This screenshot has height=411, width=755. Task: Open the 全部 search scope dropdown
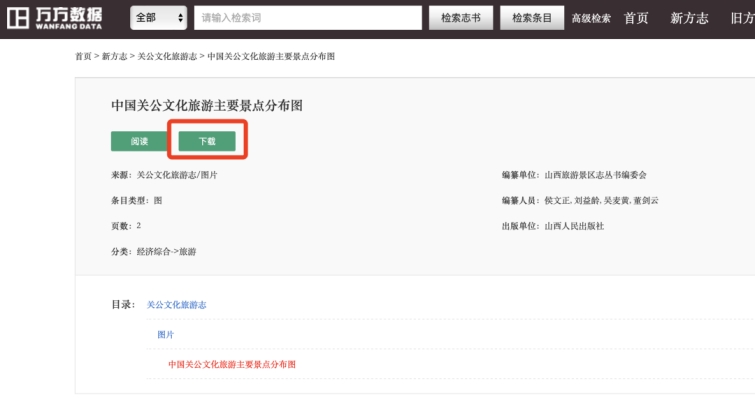pyautogui.click(x=158, y=18)
